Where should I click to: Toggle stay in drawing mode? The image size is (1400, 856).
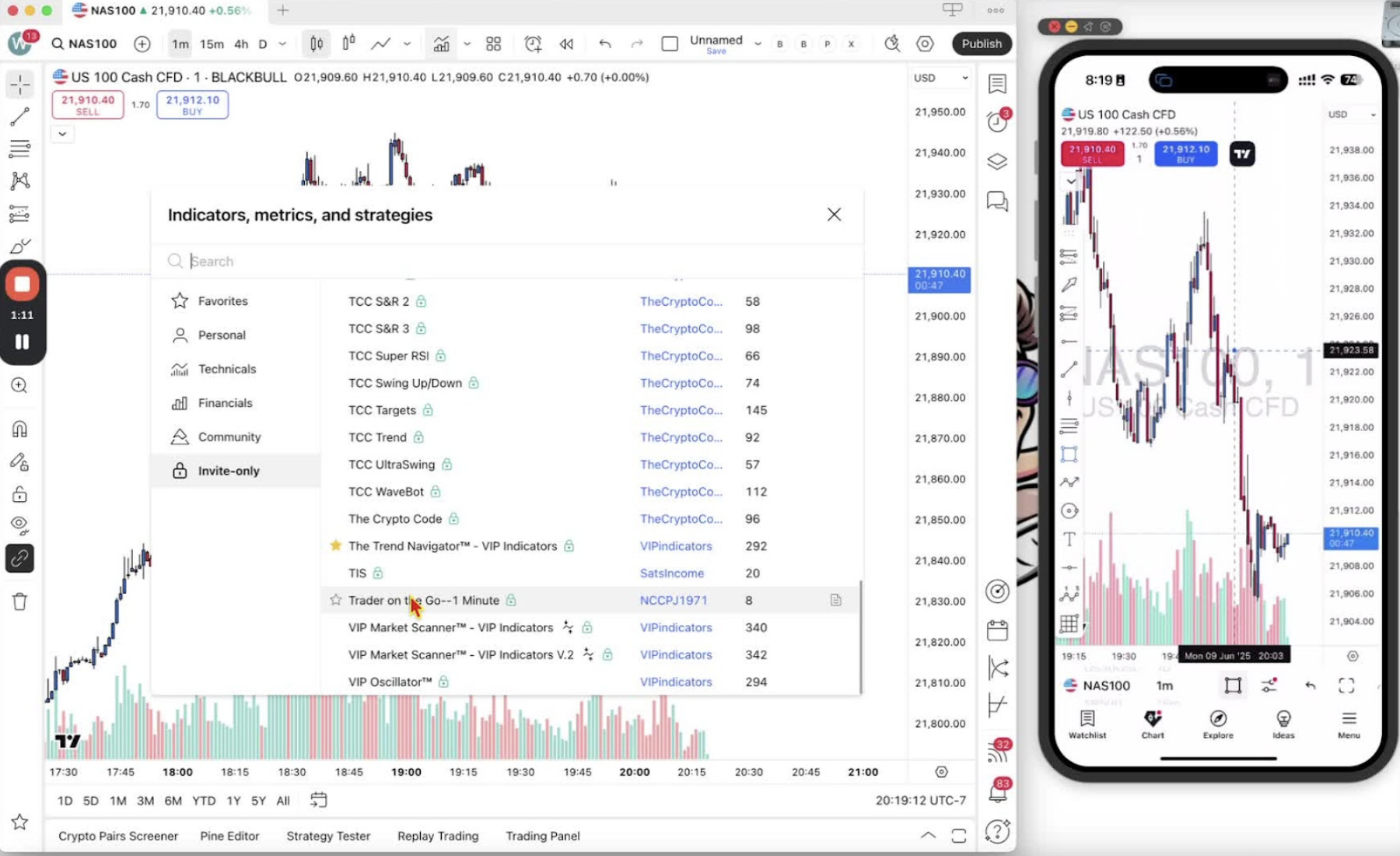click(20, 462)
